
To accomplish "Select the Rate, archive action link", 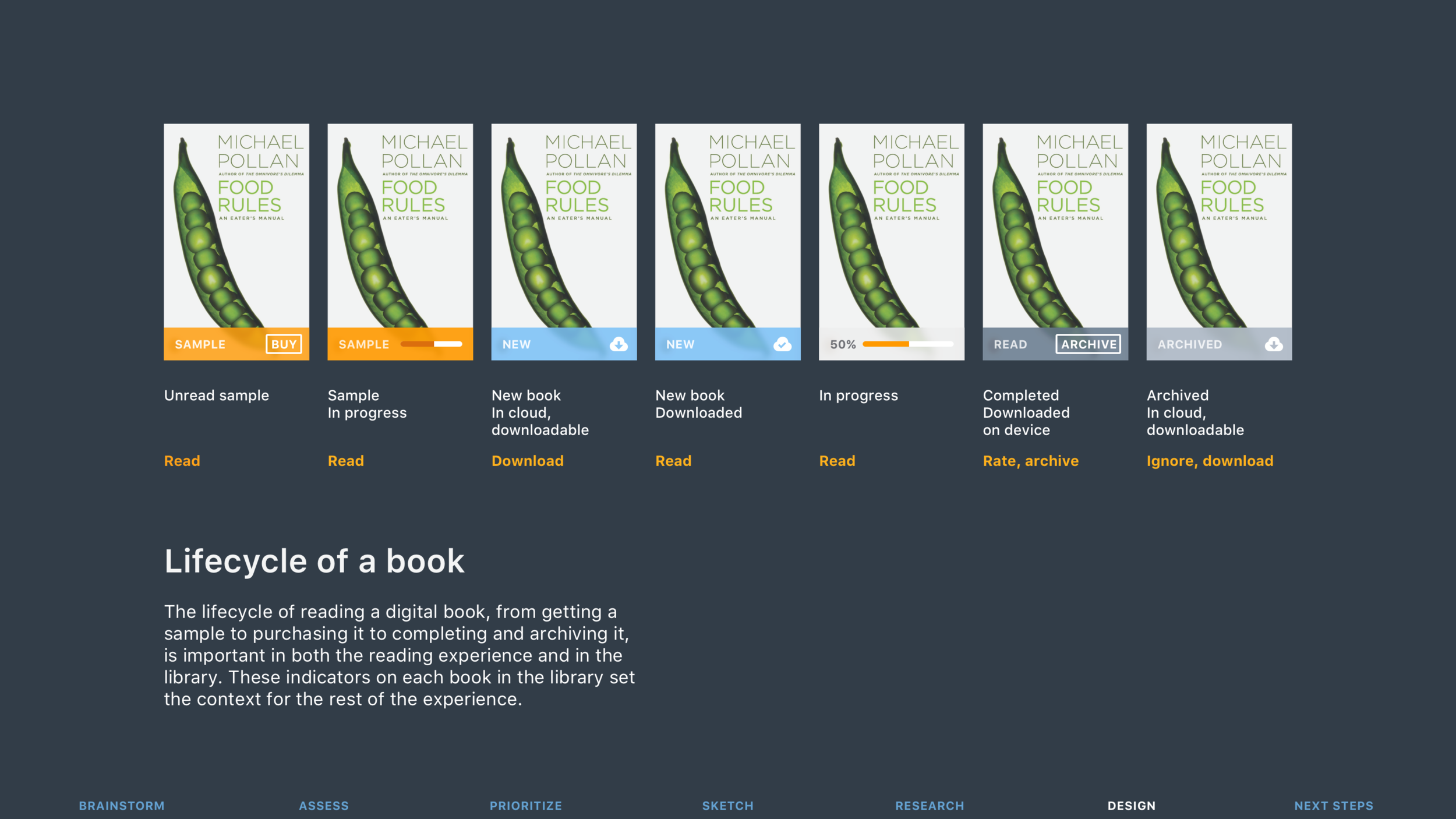I will tap(1030, 461).
